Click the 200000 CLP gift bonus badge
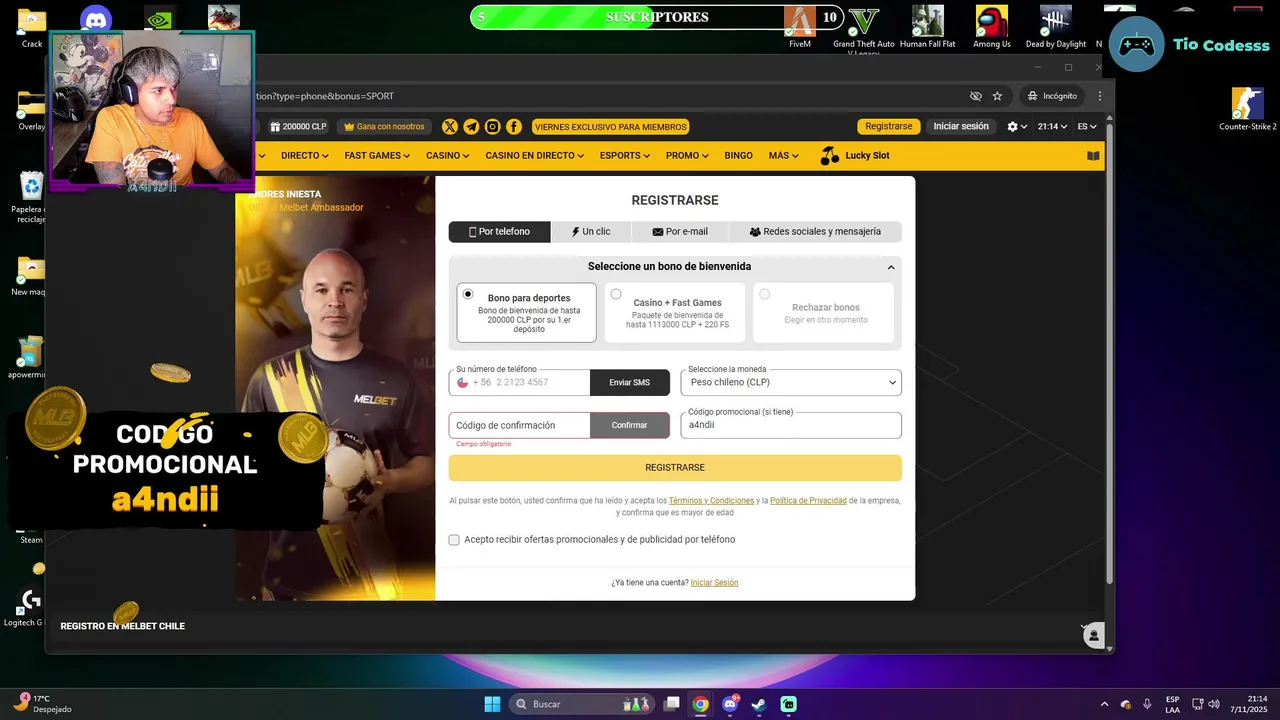This screenshot has width=1280, height=720. pos(298,126)
